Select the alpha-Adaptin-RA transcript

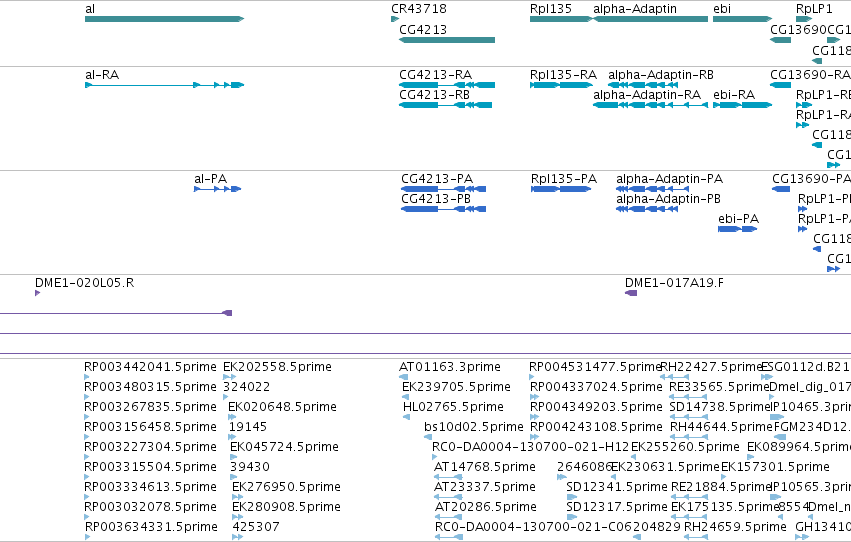(650, 105)
